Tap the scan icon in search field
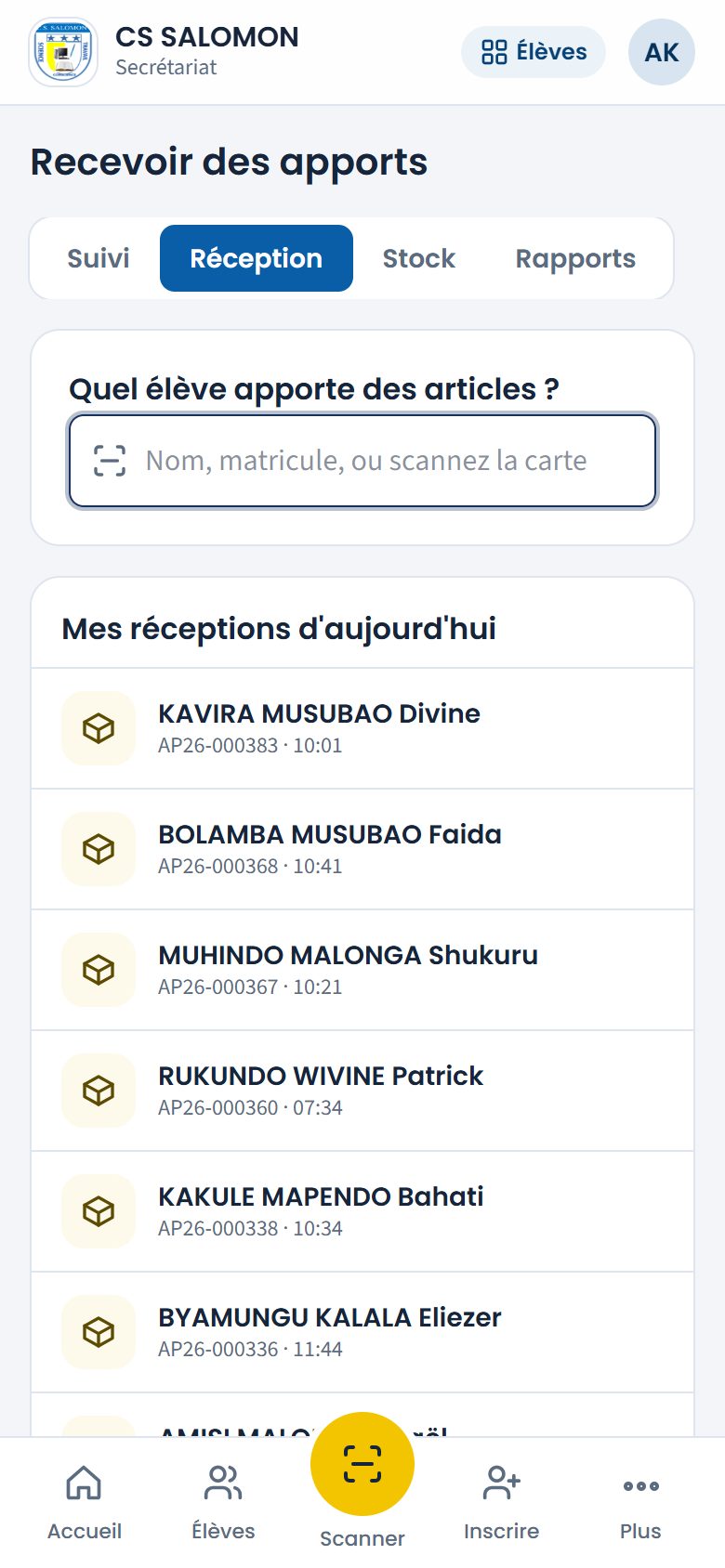Viewport: 725px width, 1568px height. pos(110,461)
